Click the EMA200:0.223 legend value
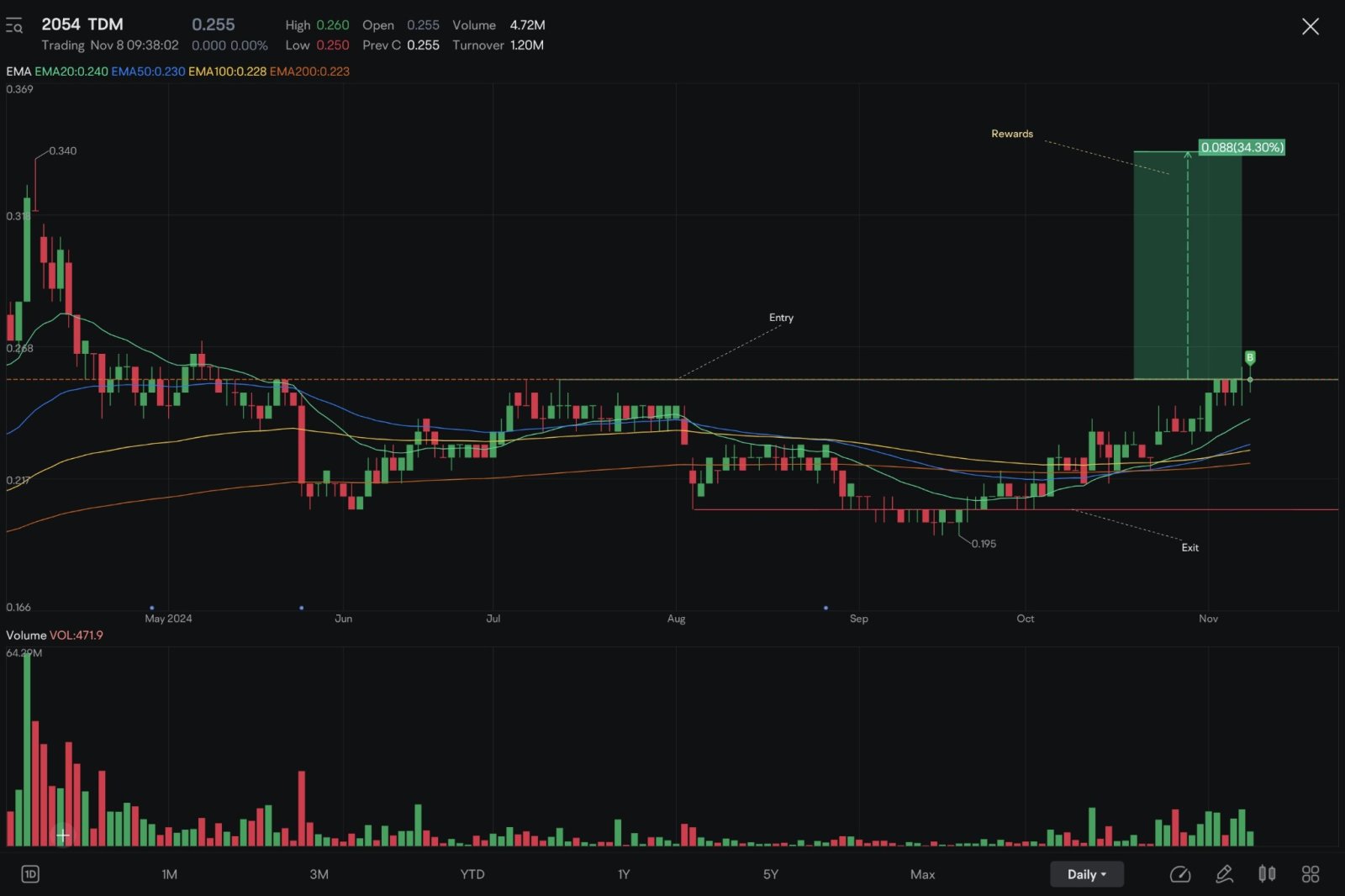The width and height of the screenshot is (1345, 896). [309, 71]
